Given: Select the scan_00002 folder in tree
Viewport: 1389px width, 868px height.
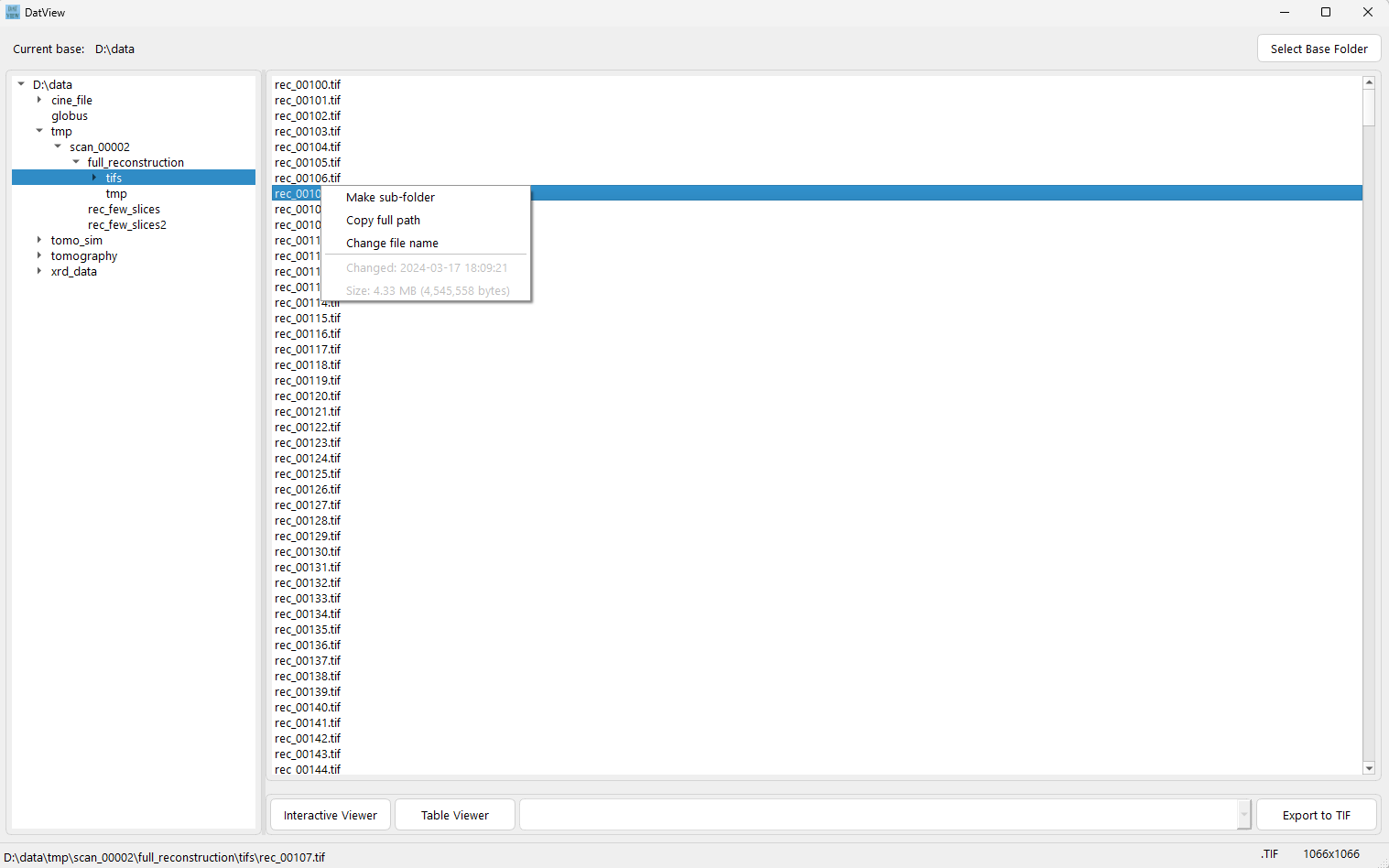Looking at the screenshot, I should click(x=100, y=146).
